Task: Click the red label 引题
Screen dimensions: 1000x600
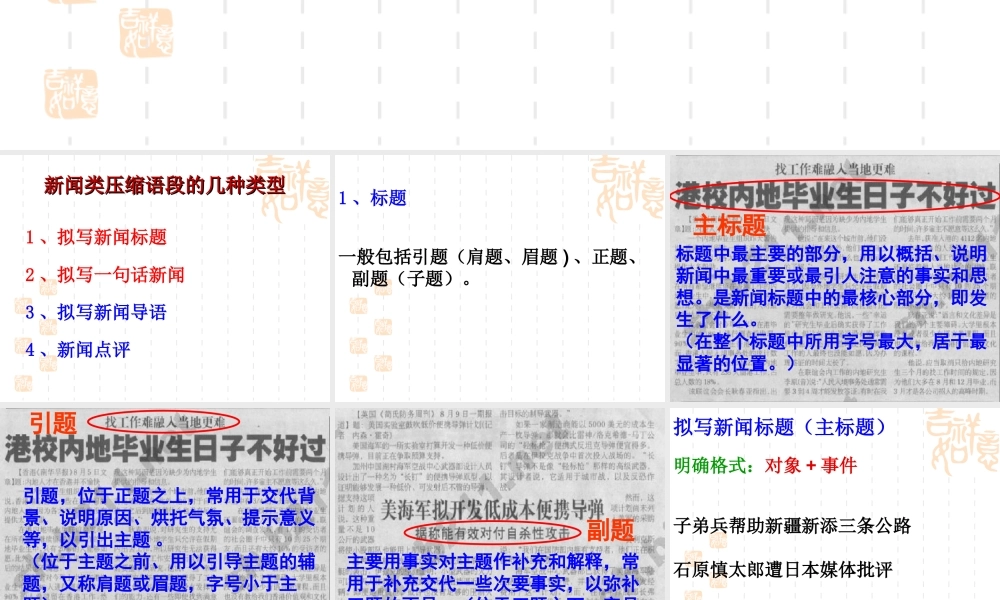Action: coord(53,423)
